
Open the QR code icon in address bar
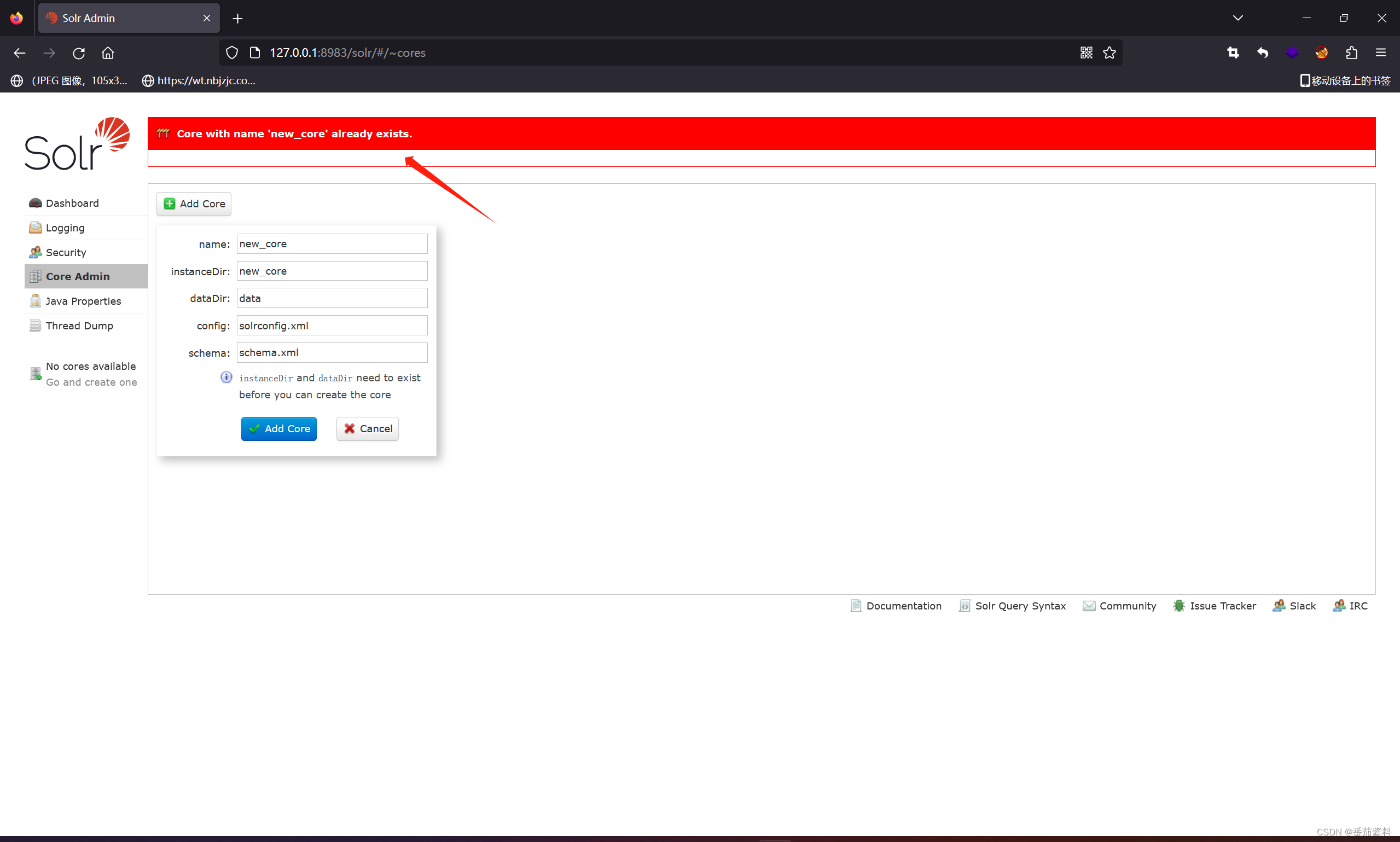(x=1087, y=53)
